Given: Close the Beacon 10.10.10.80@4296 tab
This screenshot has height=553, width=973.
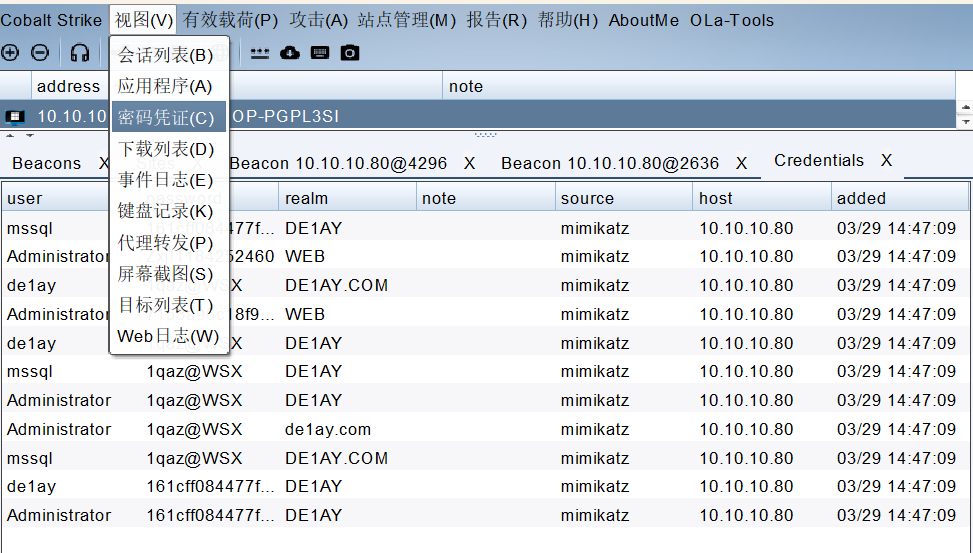Looking at the screenshot, I should [x=469, y=163].
